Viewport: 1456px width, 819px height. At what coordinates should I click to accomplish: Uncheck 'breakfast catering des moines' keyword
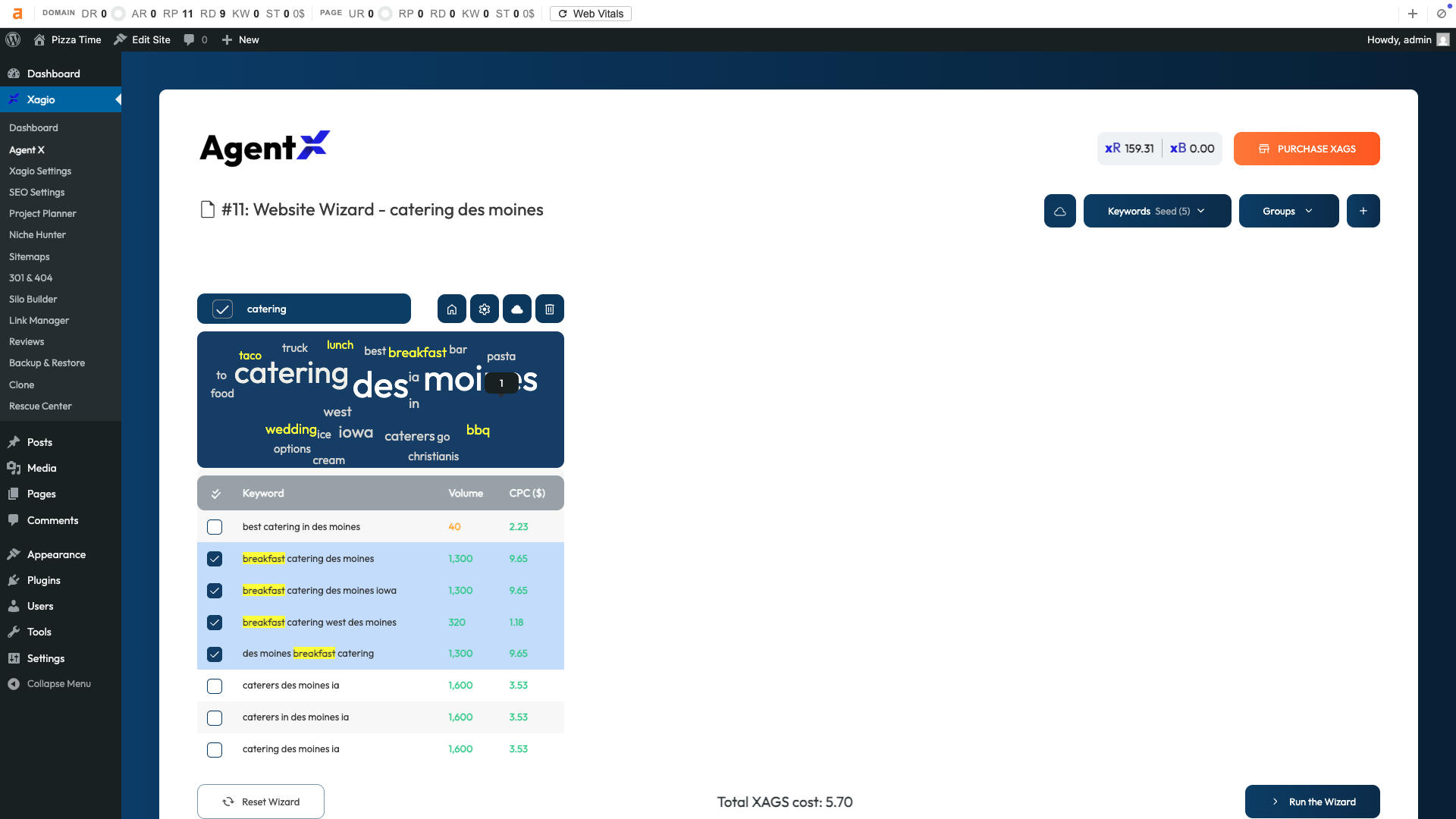tap(215, 559)
